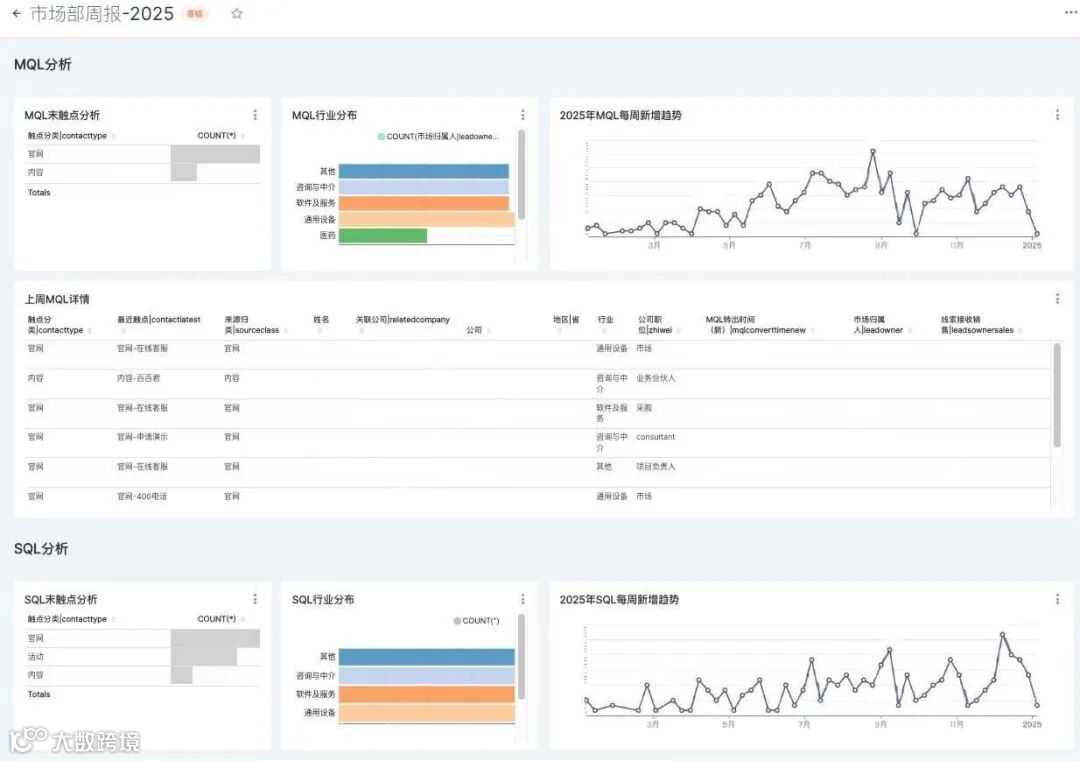This screenshot has height=761, width=1080.
Task: Click the 姓名 column header
Action: 321,320
